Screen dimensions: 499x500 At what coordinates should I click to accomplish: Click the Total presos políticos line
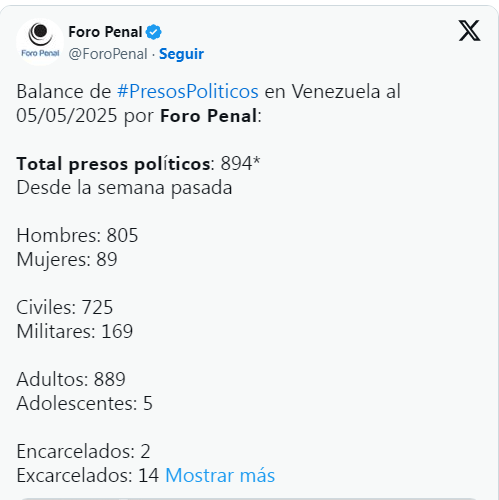[138, 163]
